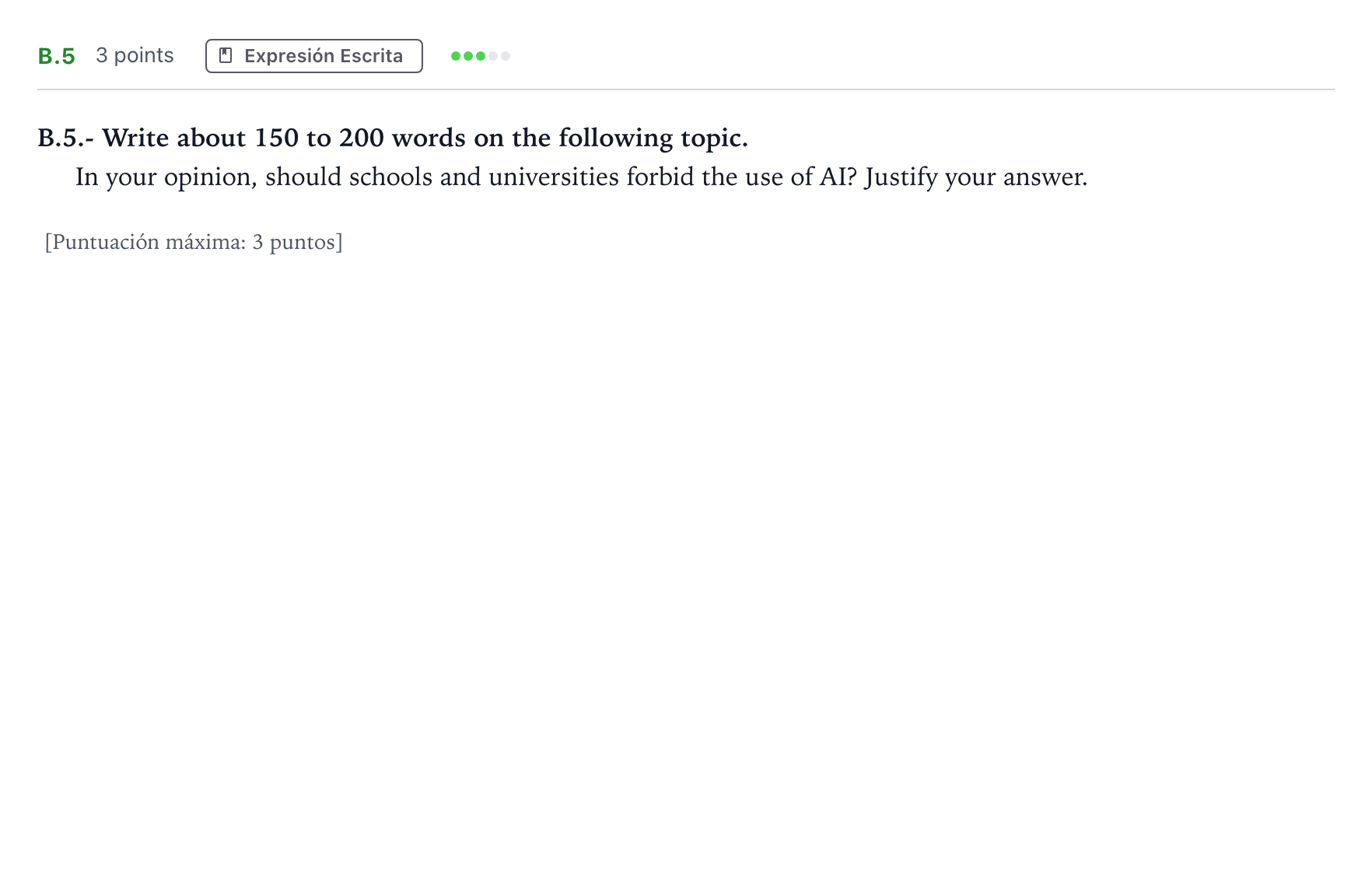Click the last gray difficulty dot
The height and width of the screenshot is (873, 1372).
click(506, 56)
